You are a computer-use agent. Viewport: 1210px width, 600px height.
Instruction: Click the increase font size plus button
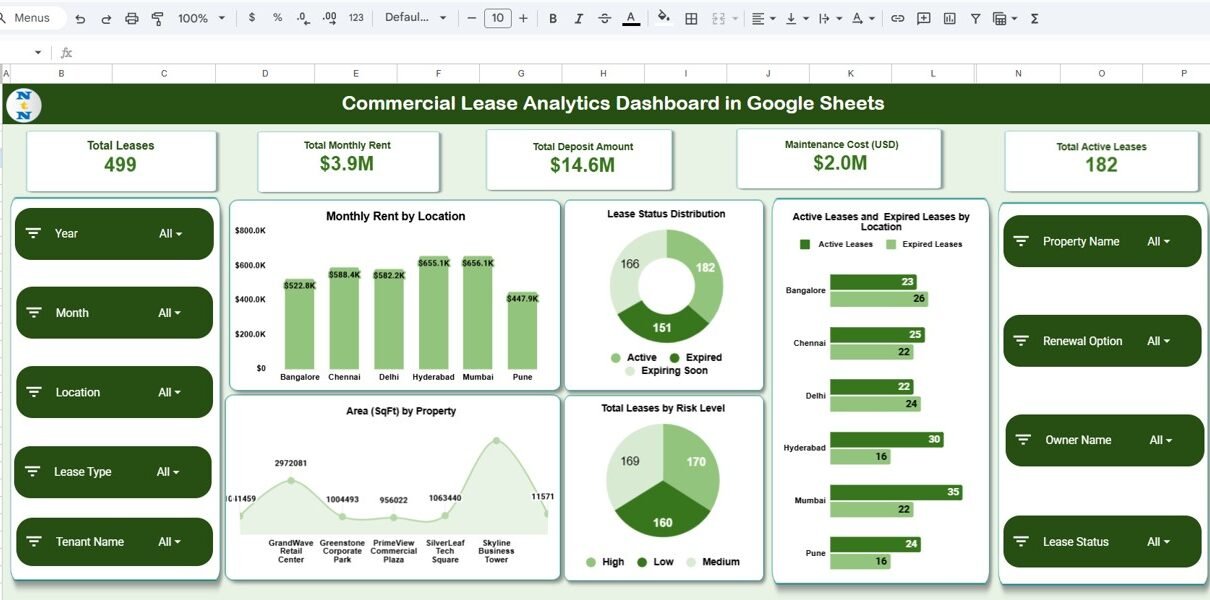pos(523,18)
